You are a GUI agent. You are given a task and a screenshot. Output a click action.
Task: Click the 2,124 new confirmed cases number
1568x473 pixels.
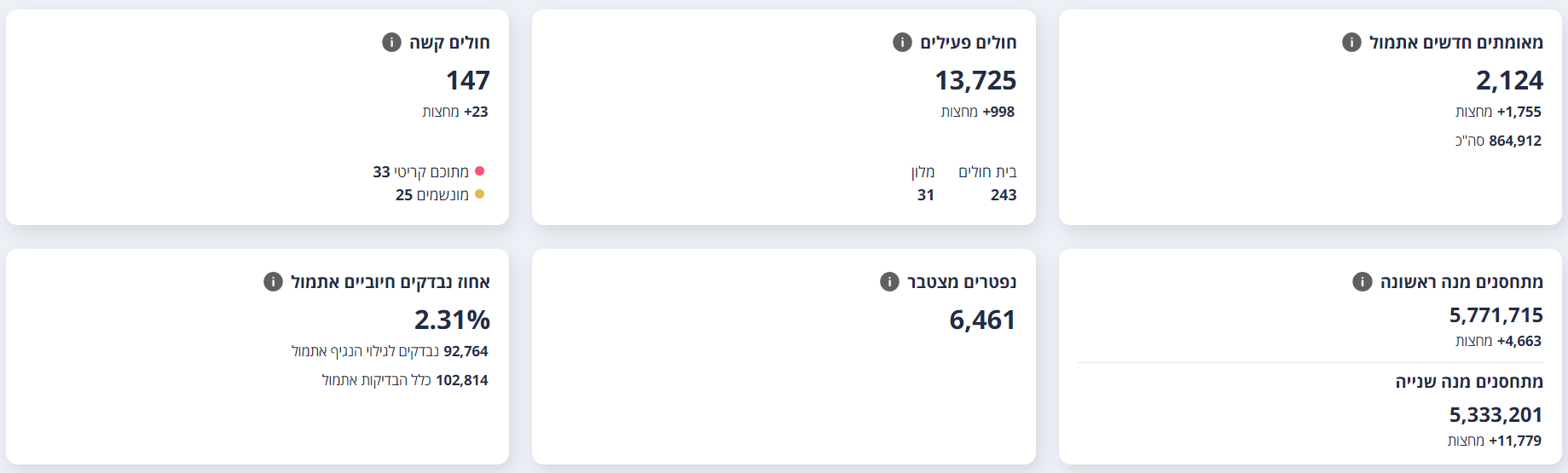click(1509, 80)
